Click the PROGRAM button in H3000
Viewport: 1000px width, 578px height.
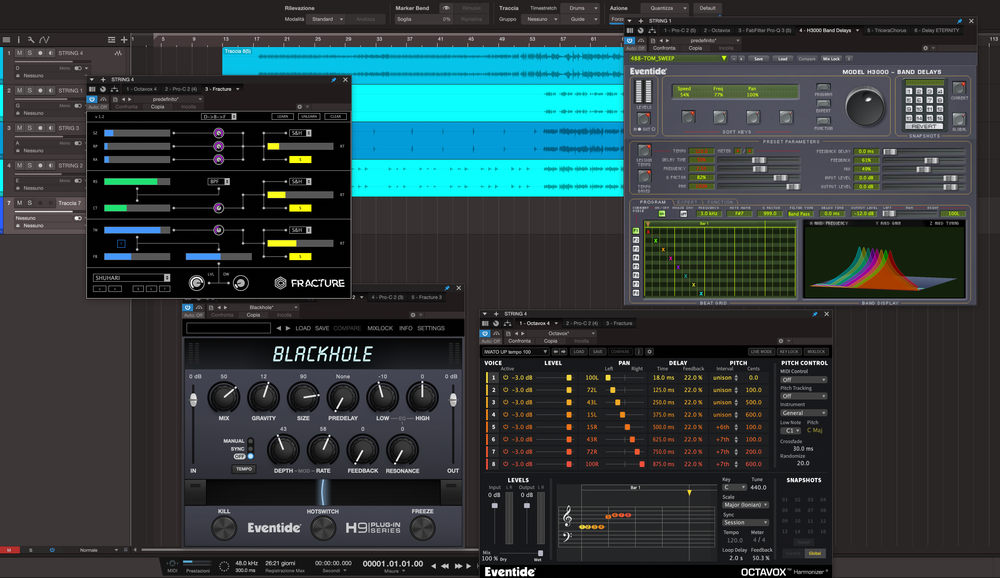[823, 87]
